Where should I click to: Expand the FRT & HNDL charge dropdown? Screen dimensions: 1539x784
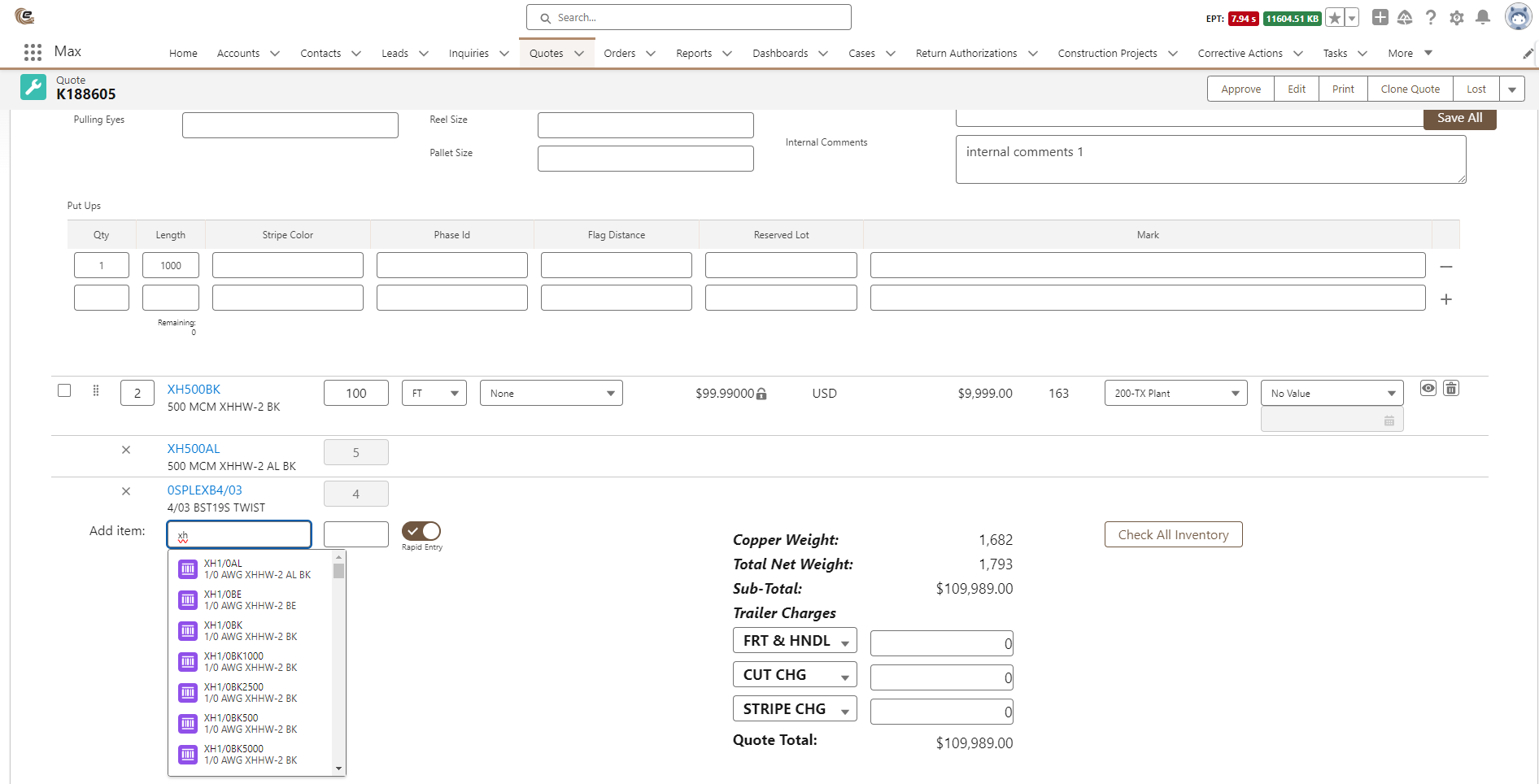795,640
